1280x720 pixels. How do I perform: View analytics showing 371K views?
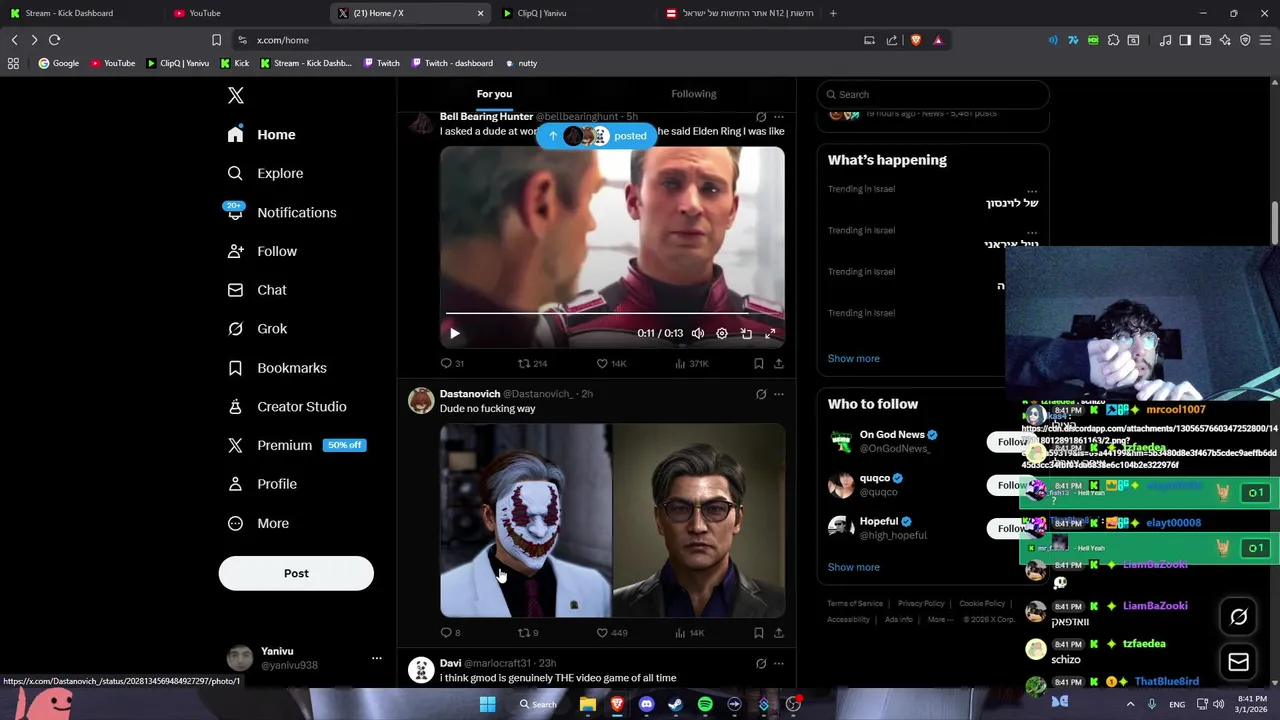point(692,363)
